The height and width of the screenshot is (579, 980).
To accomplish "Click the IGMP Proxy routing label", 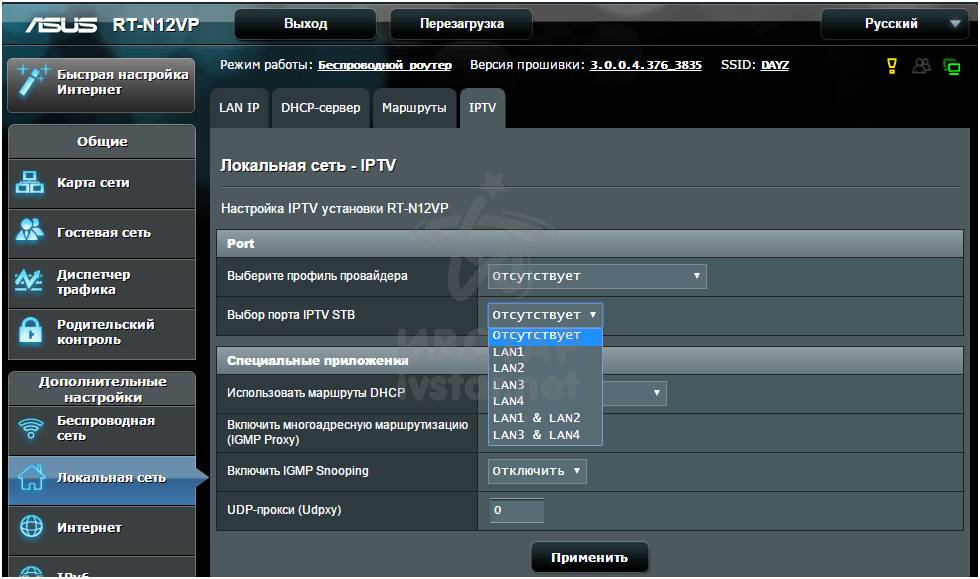I will pyautogui.click(x=348, y=432).
